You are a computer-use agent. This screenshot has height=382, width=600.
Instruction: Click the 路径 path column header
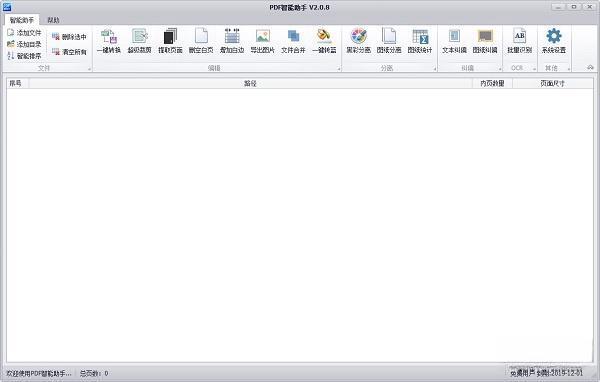point(251,83)
